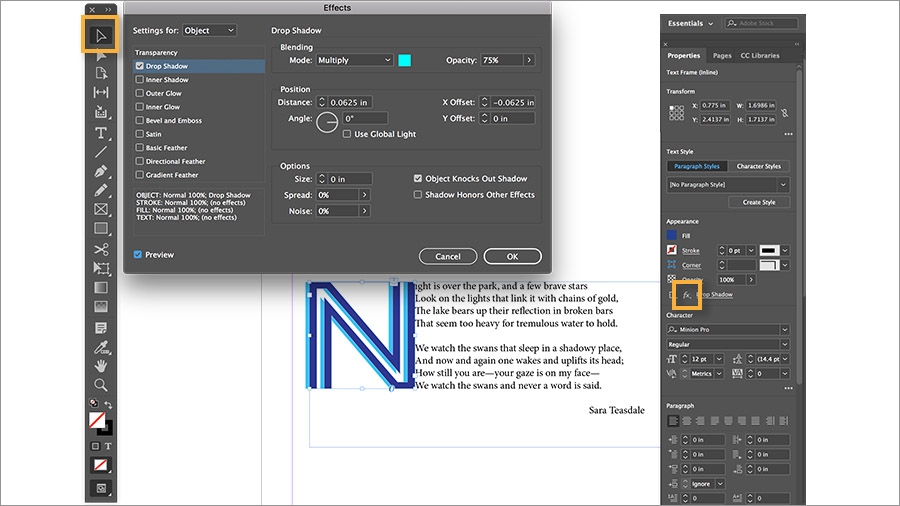Screen dimensions: 900x506
Task: Switch to the Pages tab
Action: (722, 56)
